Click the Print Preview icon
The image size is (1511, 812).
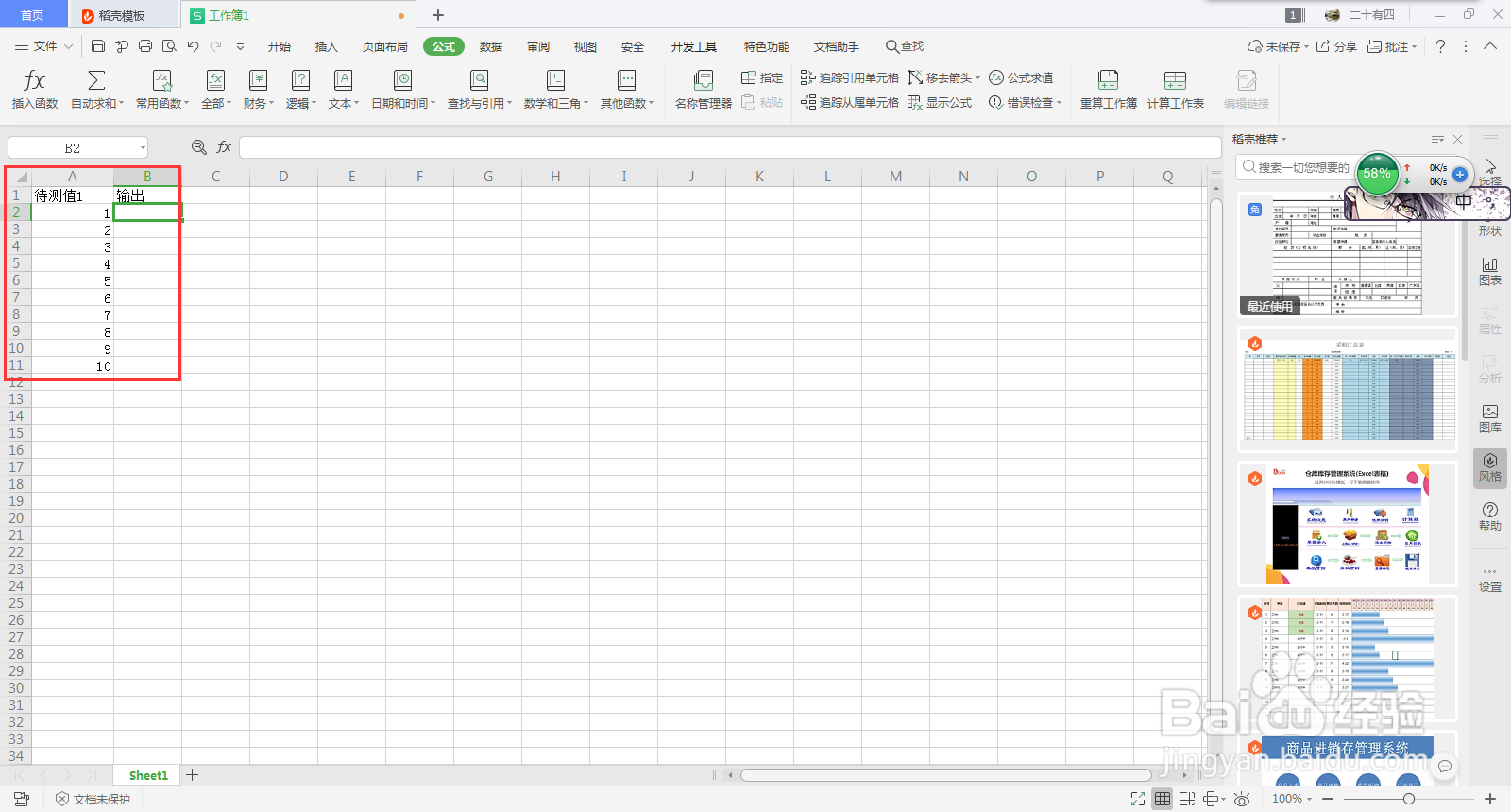(169, 45)
